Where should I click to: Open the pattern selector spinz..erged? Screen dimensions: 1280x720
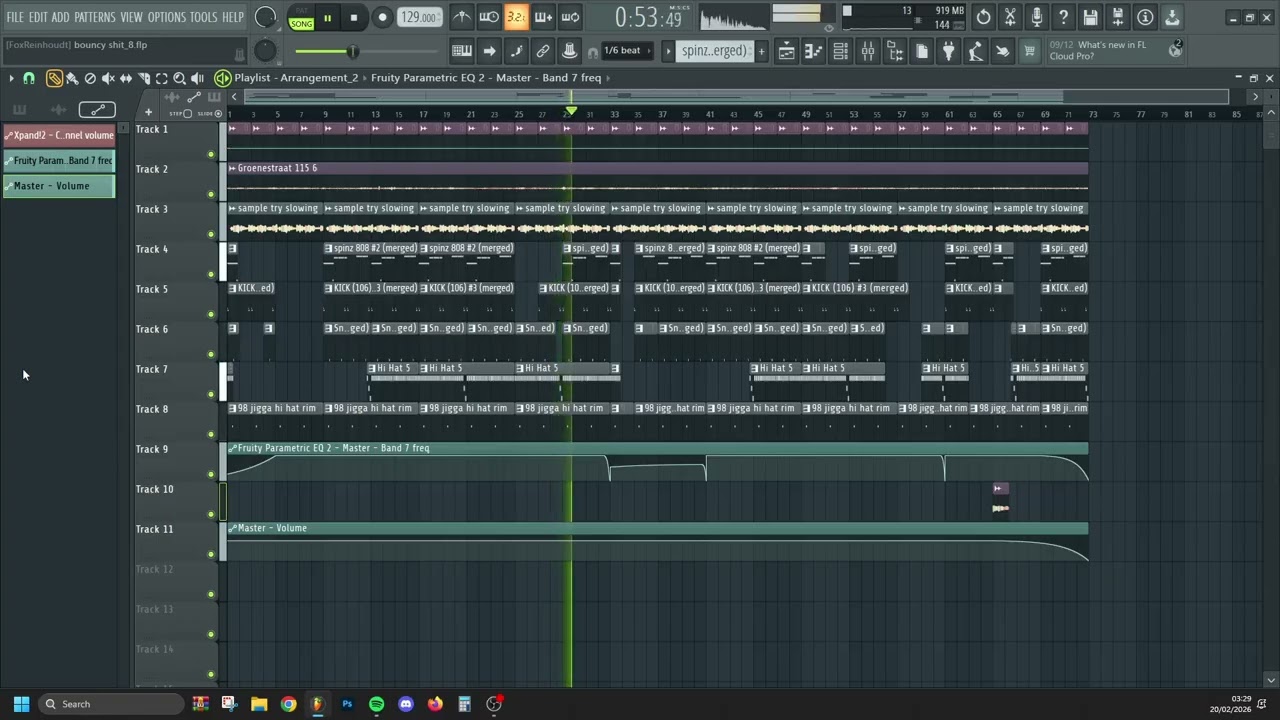click(x=714, y=51)
